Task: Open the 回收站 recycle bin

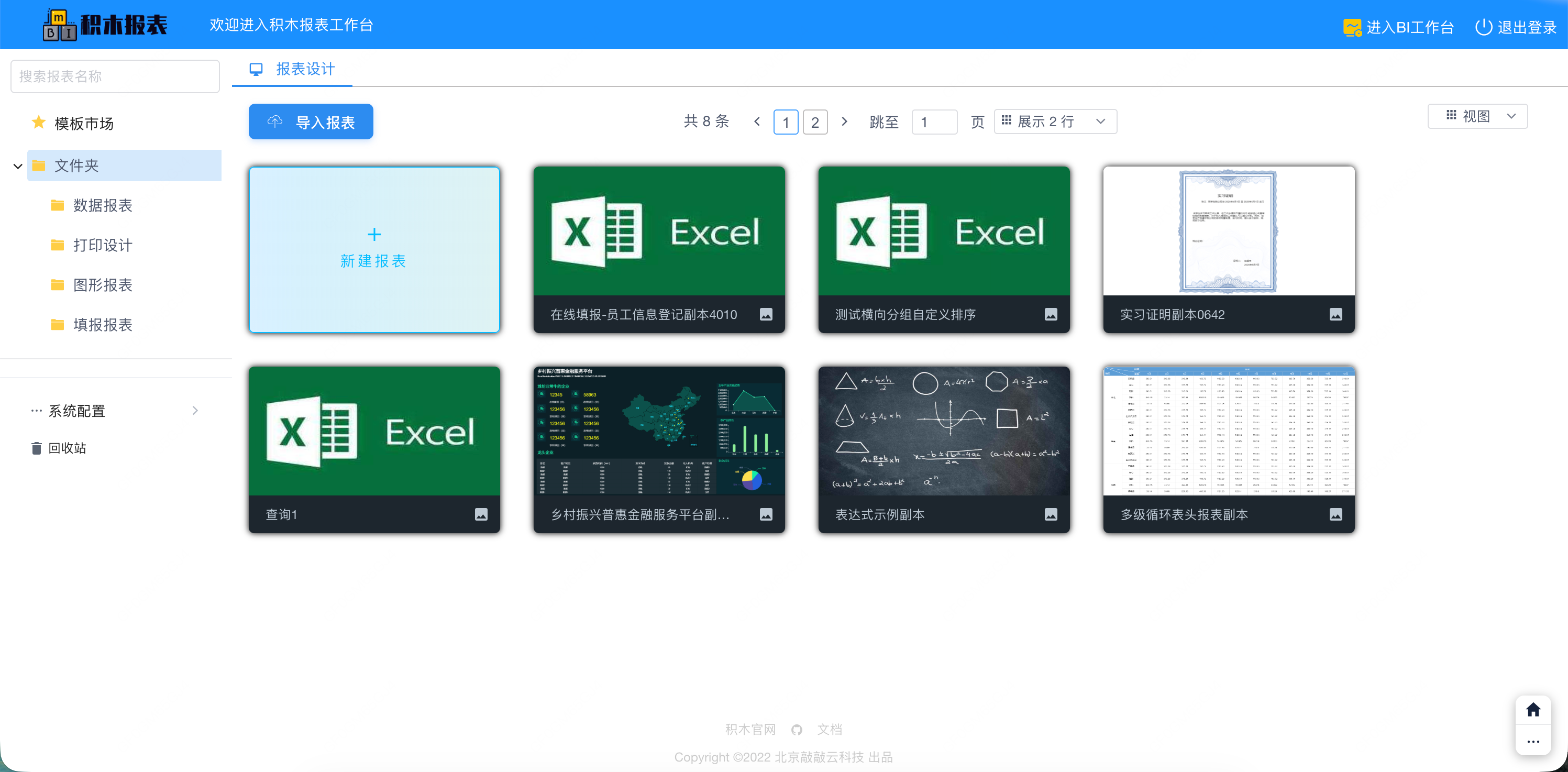Action: tap(67, 448)
